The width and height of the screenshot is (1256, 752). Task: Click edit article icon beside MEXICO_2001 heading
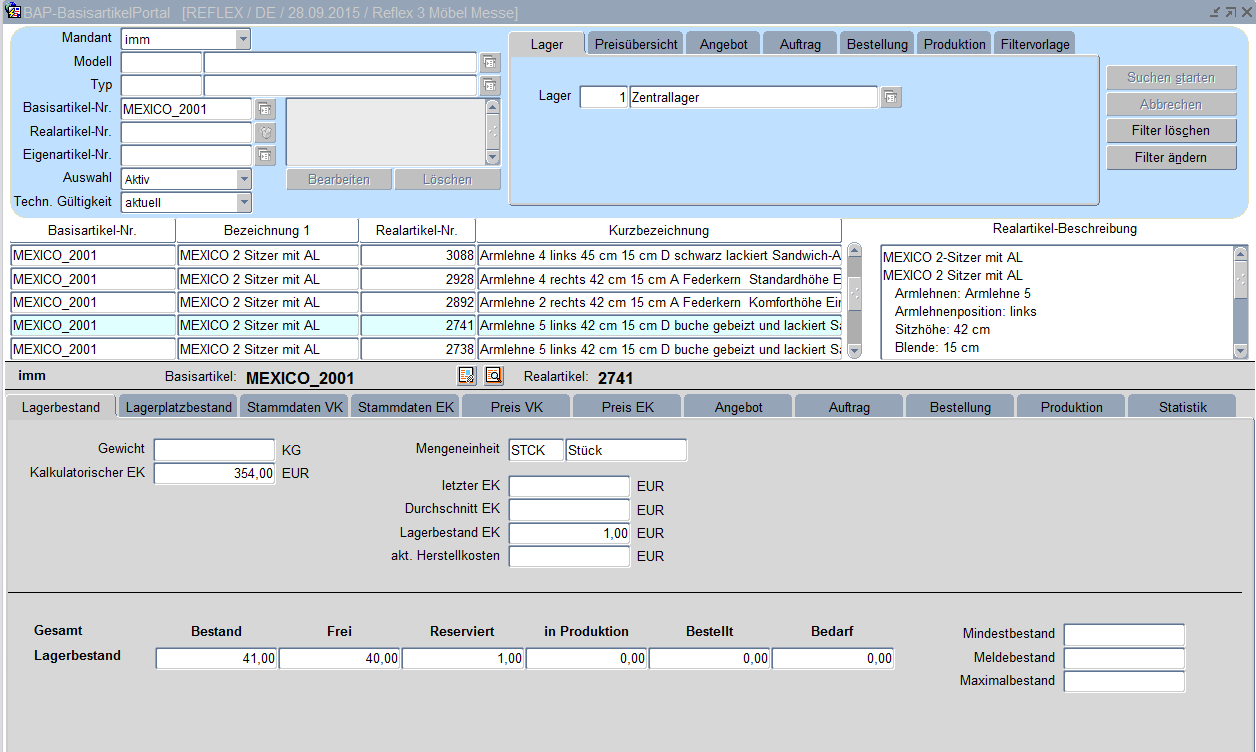[466, 376]
